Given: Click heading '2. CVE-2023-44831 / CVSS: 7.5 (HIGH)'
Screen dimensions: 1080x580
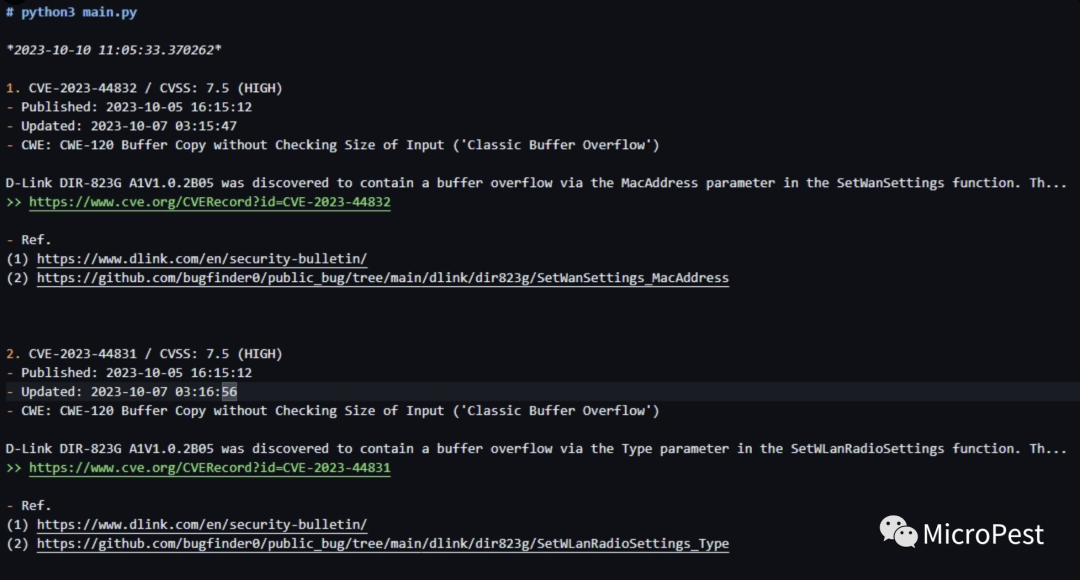Looking at the screenshot, I should coord(144,354).
